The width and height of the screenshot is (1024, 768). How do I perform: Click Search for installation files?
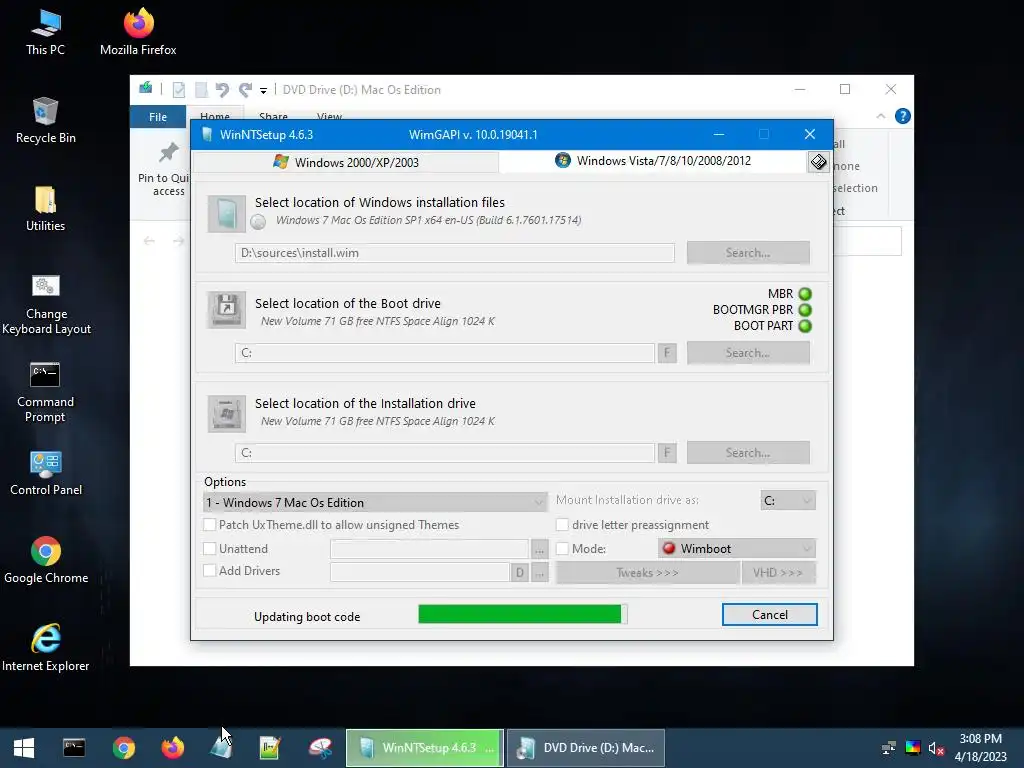tap(748, 253)
